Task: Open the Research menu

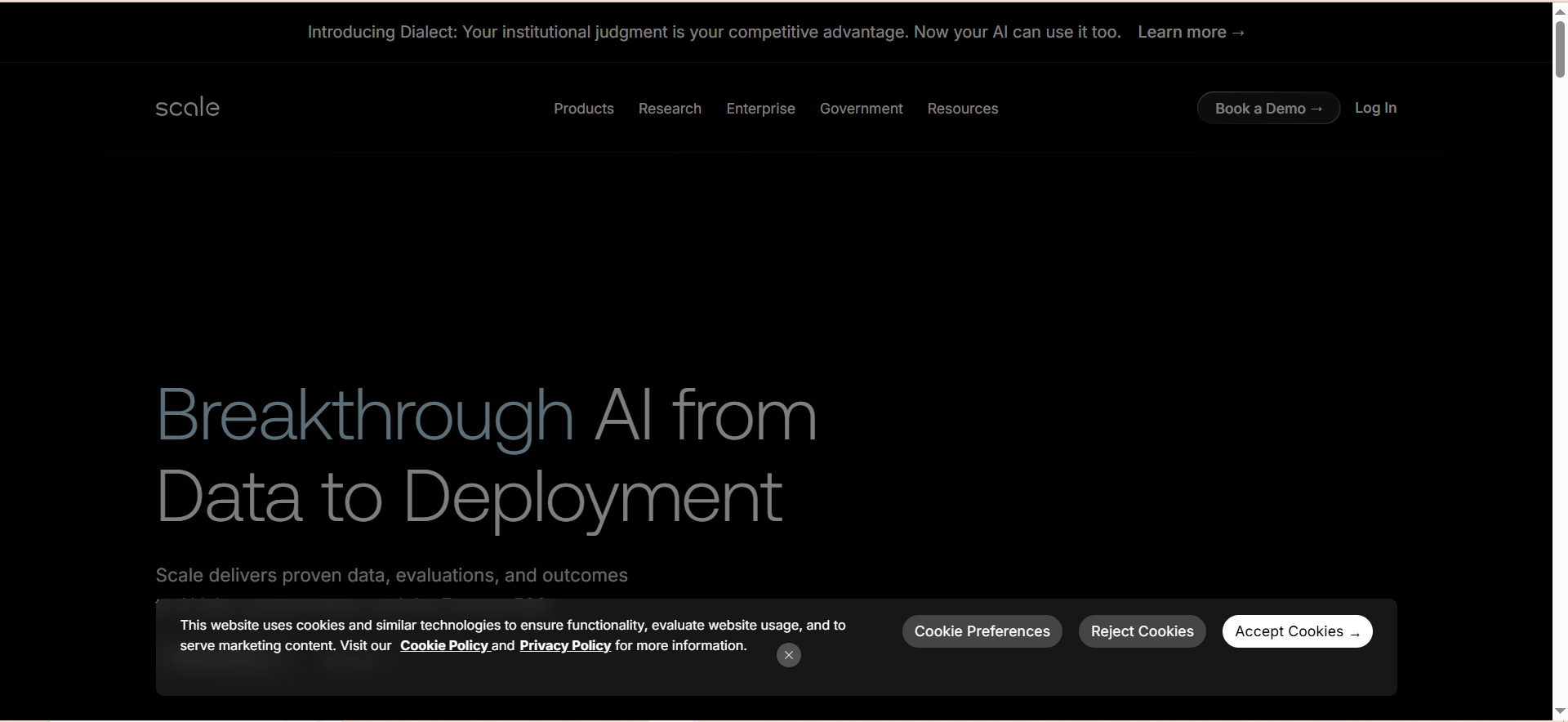Action: 670,109
